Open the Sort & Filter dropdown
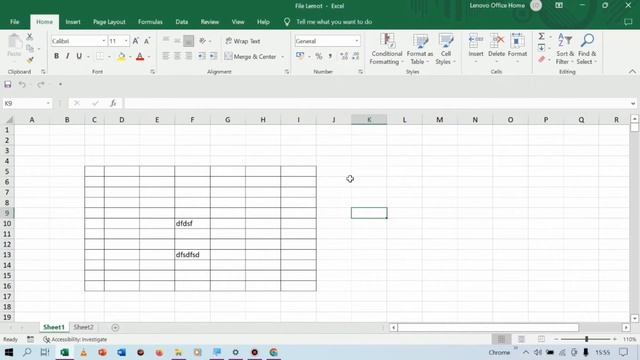 565,49
